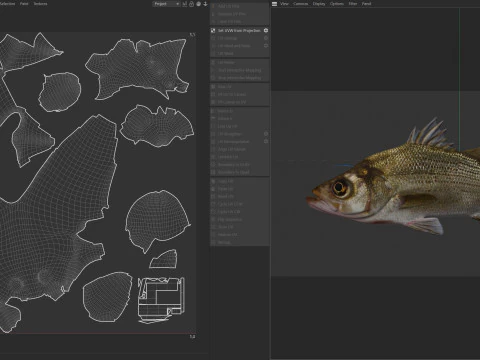Run the Set UVW from Projection command
480x360 pixels.
[x=239, y=30]
